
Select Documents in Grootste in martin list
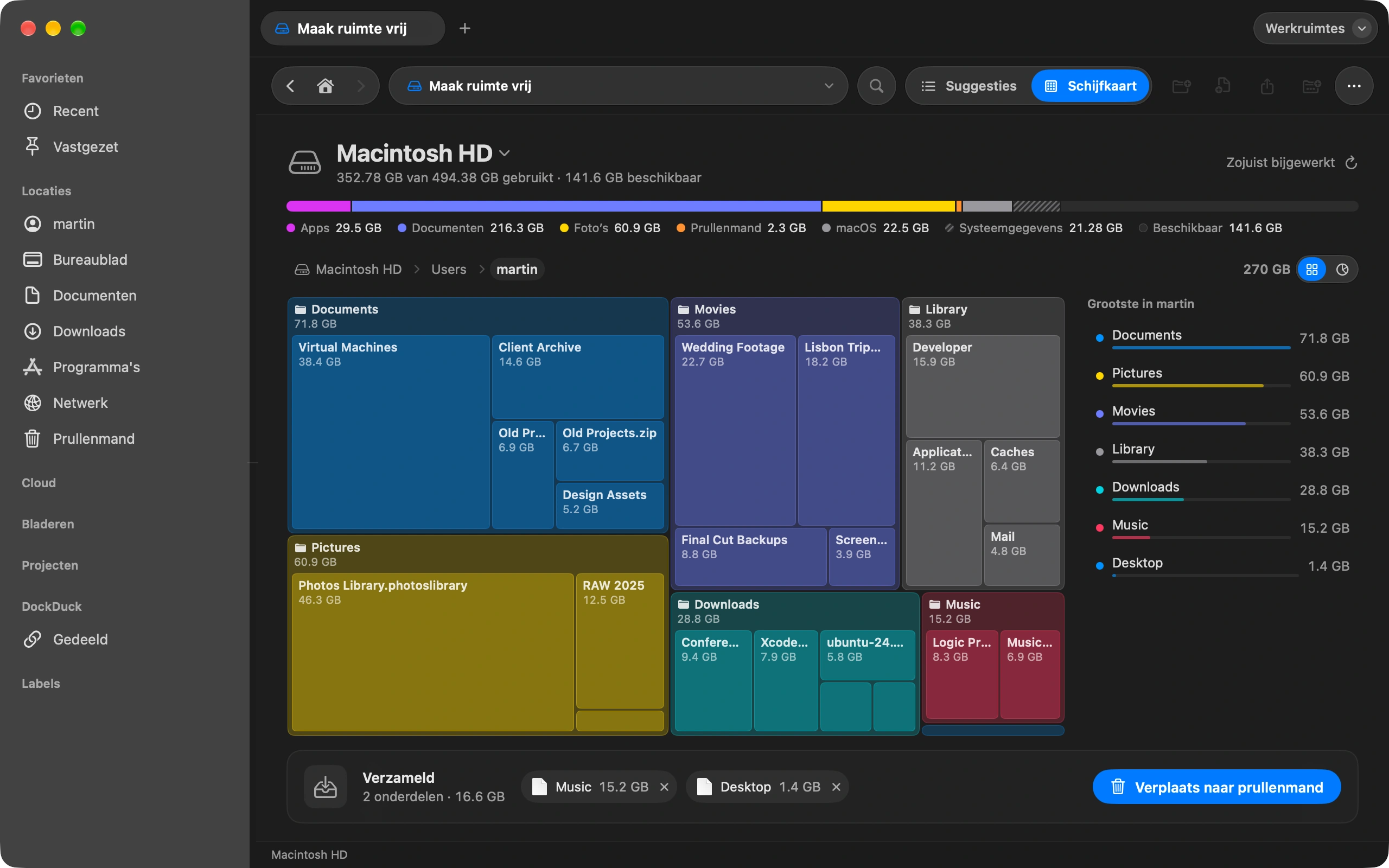[1222, 337]
